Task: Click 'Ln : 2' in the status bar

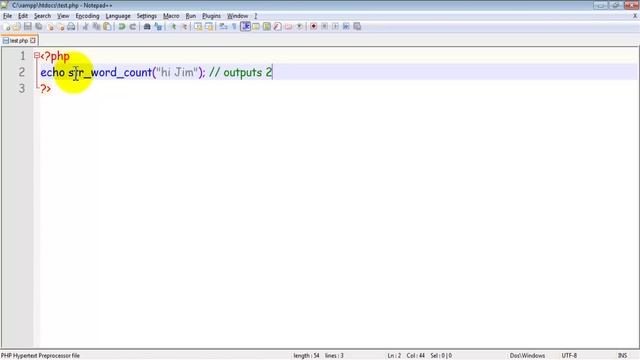Action: (394, 356)
